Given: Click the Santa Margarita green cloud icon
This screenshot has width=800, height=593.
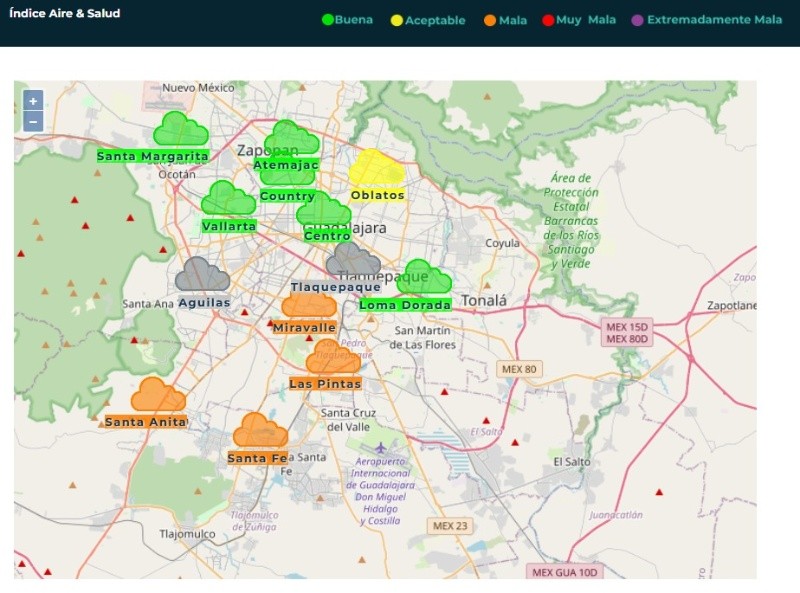Looking at the screenshot, I should 180,129.
